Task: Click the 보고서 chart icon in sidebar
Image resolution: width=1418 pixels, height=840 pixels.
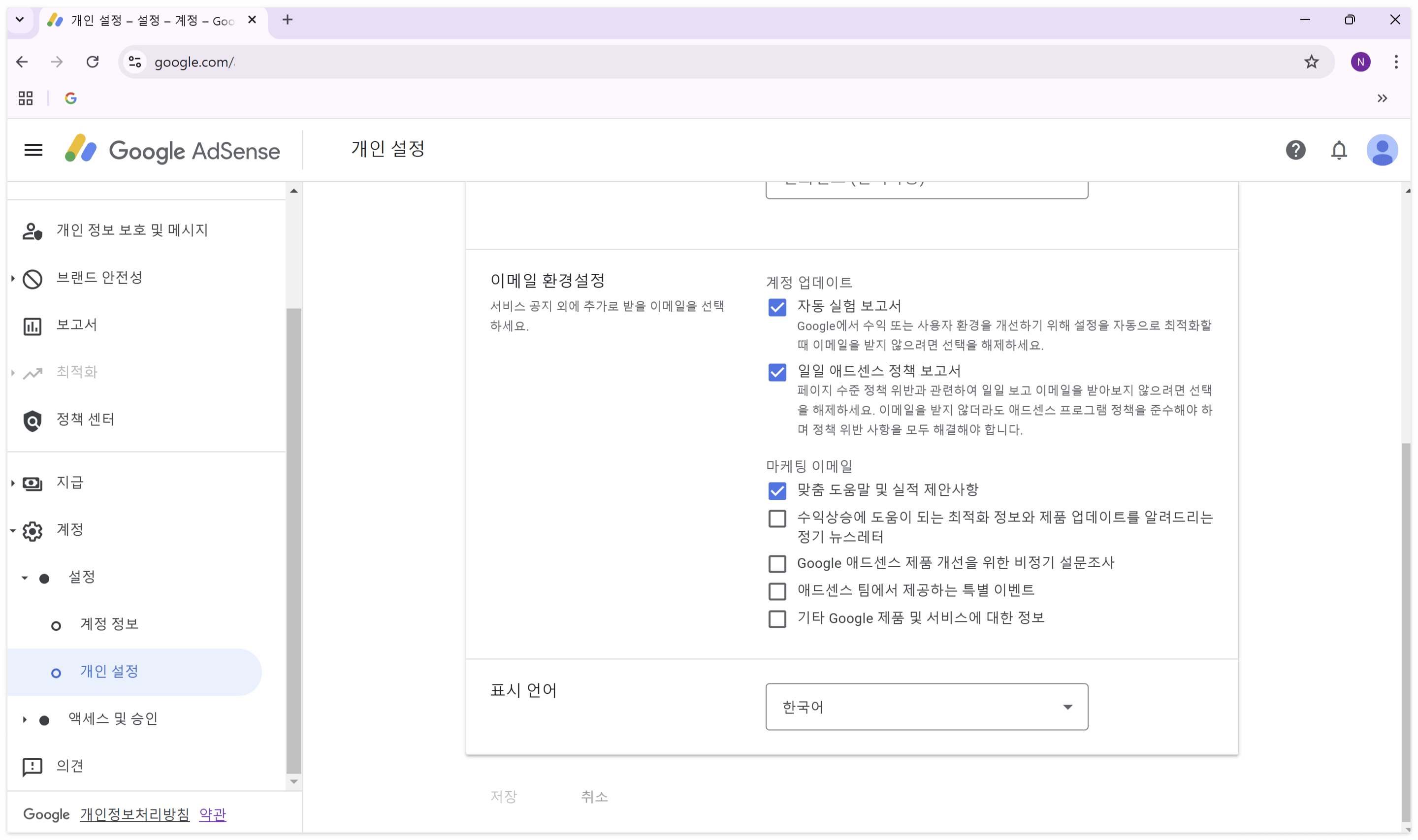Action: click(x=32, y=326)
